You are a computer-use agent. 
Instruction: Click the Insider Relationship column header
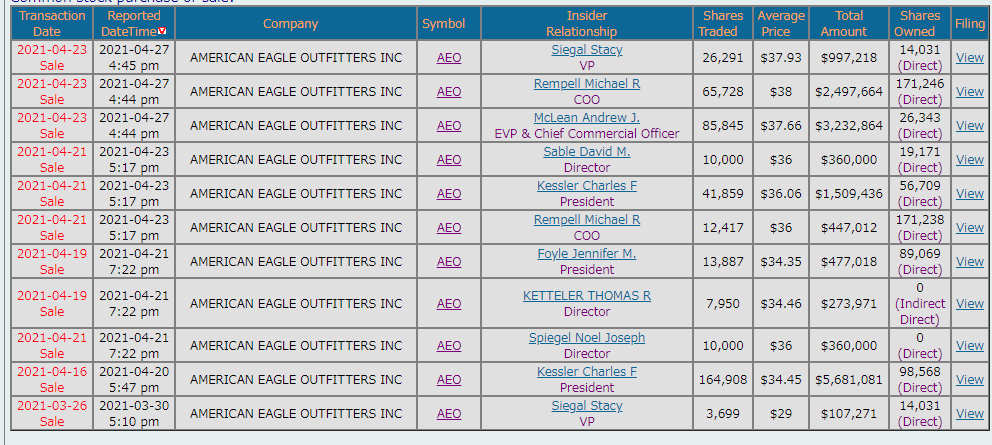click(586, 23)
